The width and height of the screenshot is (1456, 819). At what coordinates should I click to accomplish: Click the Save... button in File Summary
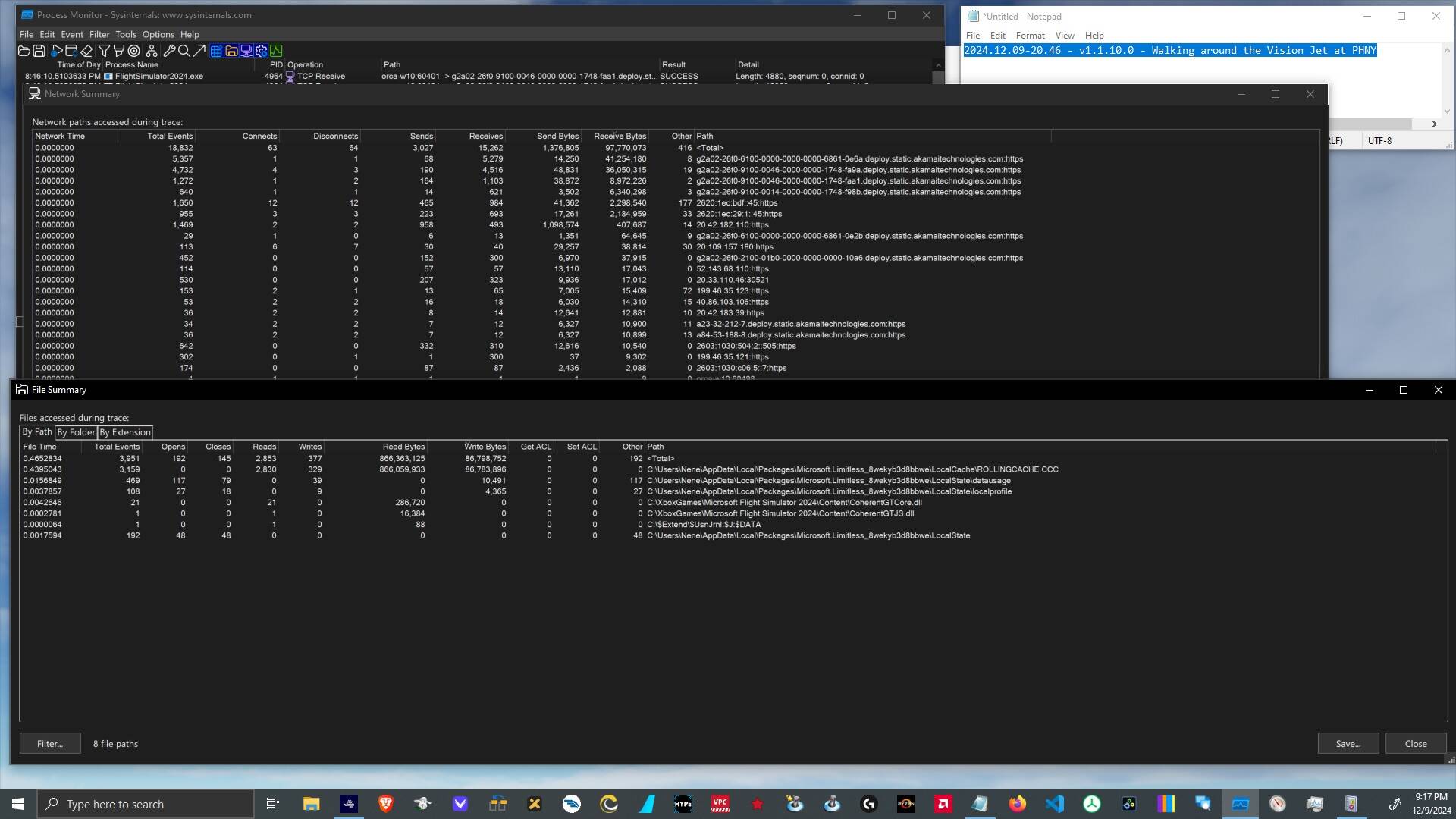(x=1348, y=743)
